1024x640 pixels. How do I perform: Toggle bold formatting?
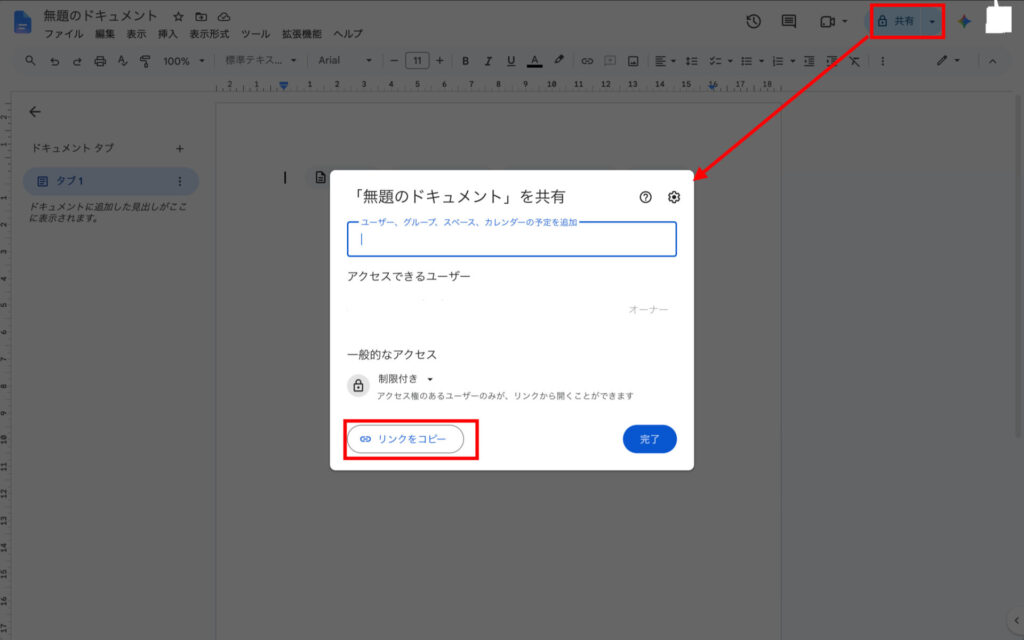[x=465, y=61]
